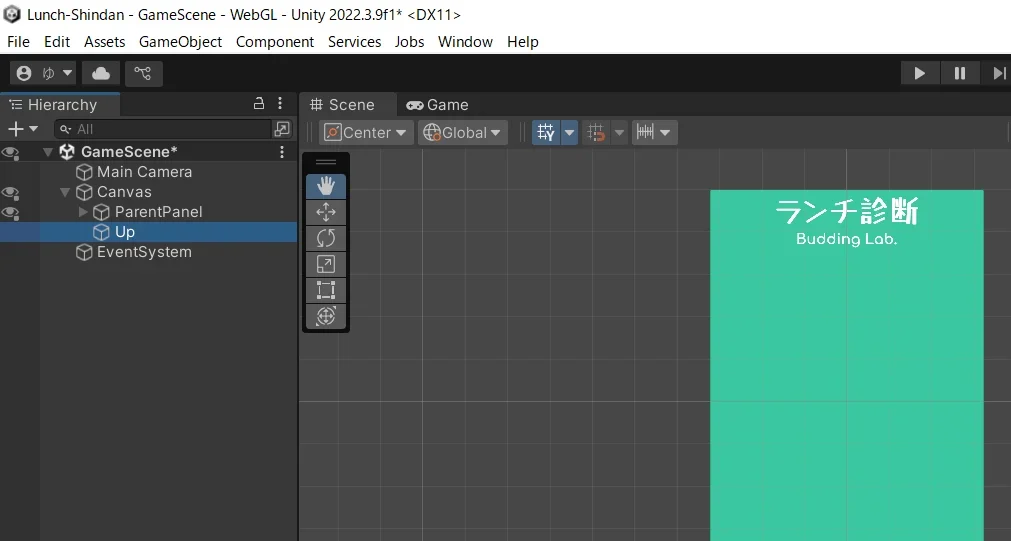
Task: Select Main Camera in Hierarchy
Action: (144, 172)
